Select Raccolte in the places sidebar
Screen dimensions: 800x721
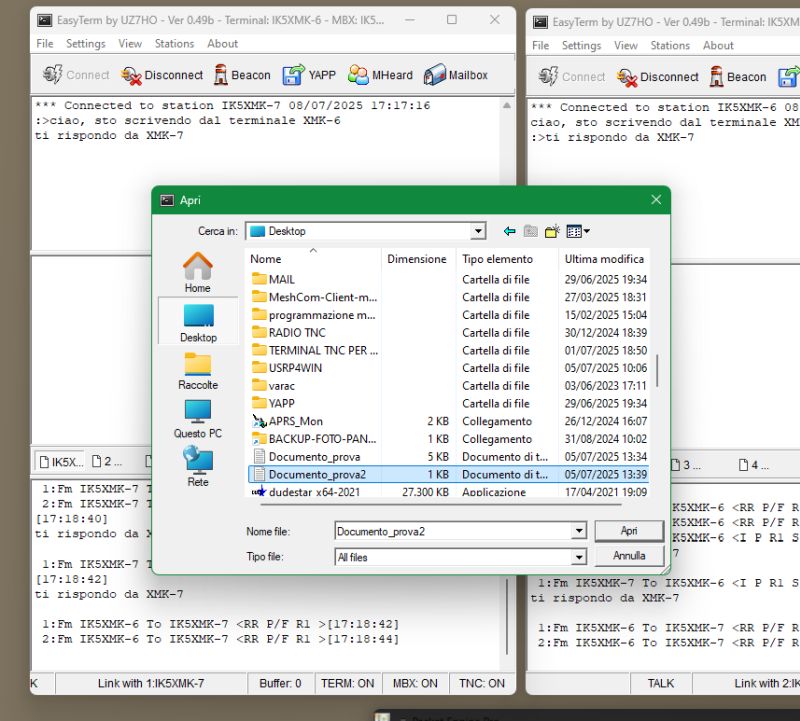point(198,371)
